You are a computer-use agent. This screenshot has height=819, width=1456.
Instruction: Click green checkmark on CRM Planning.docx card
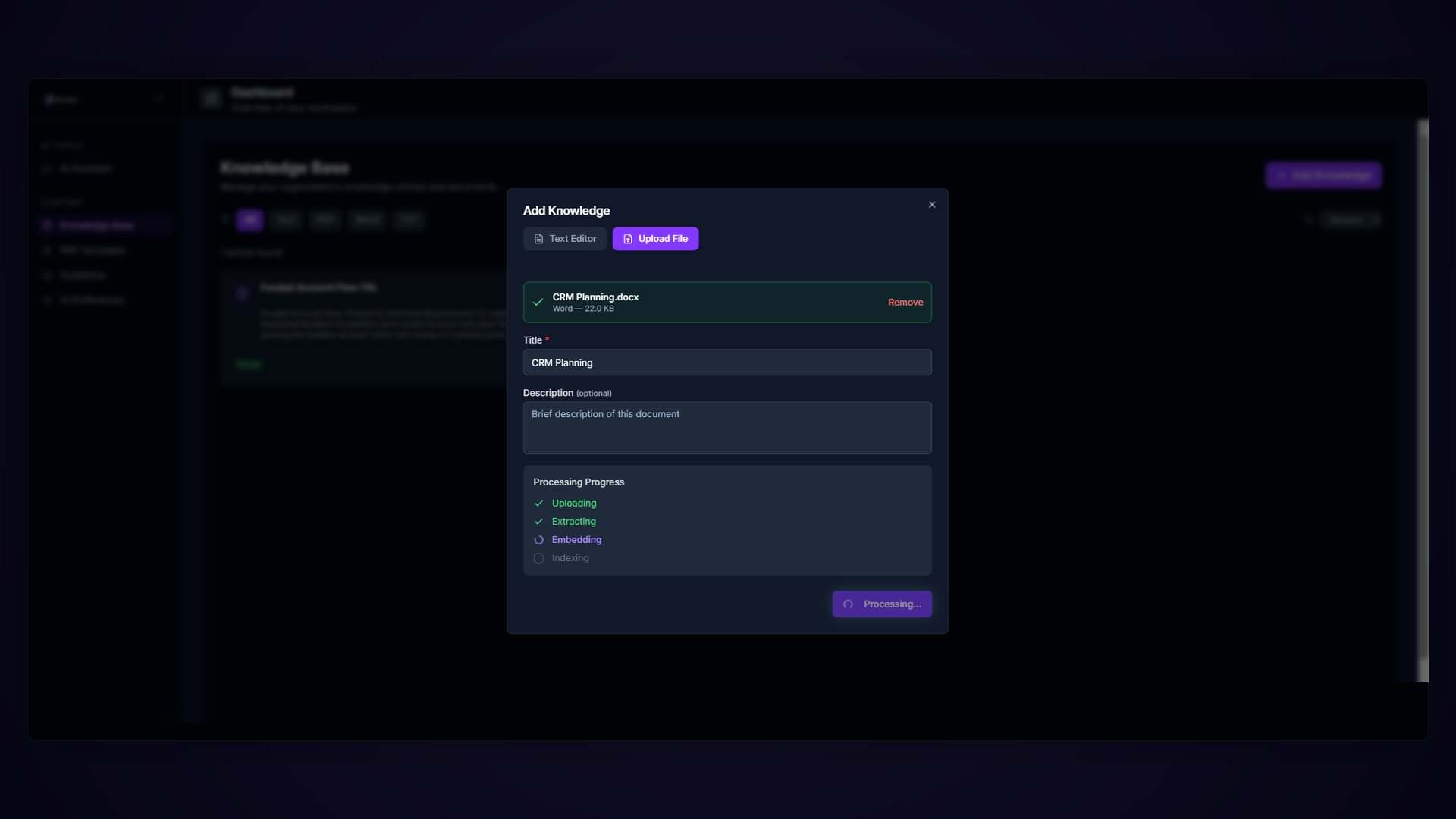click(x=538, y=302)
